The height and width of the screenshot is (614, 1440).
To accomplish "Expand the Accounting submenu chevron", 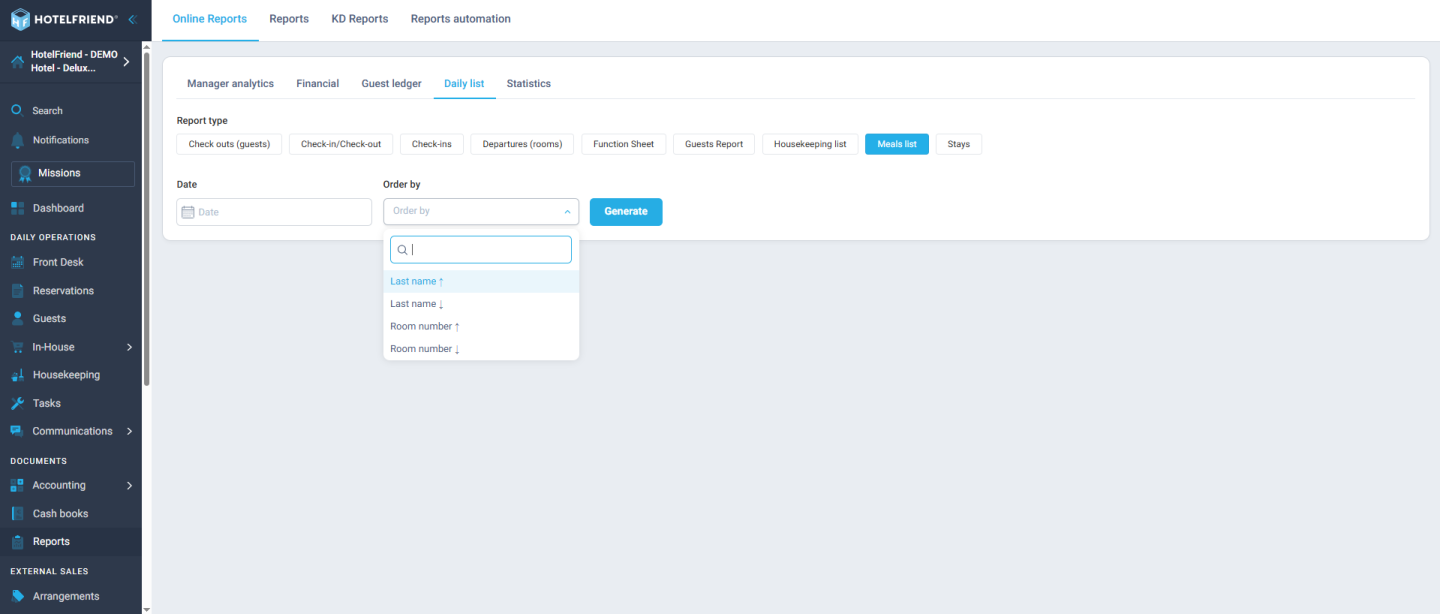I will tap(129, 485).
